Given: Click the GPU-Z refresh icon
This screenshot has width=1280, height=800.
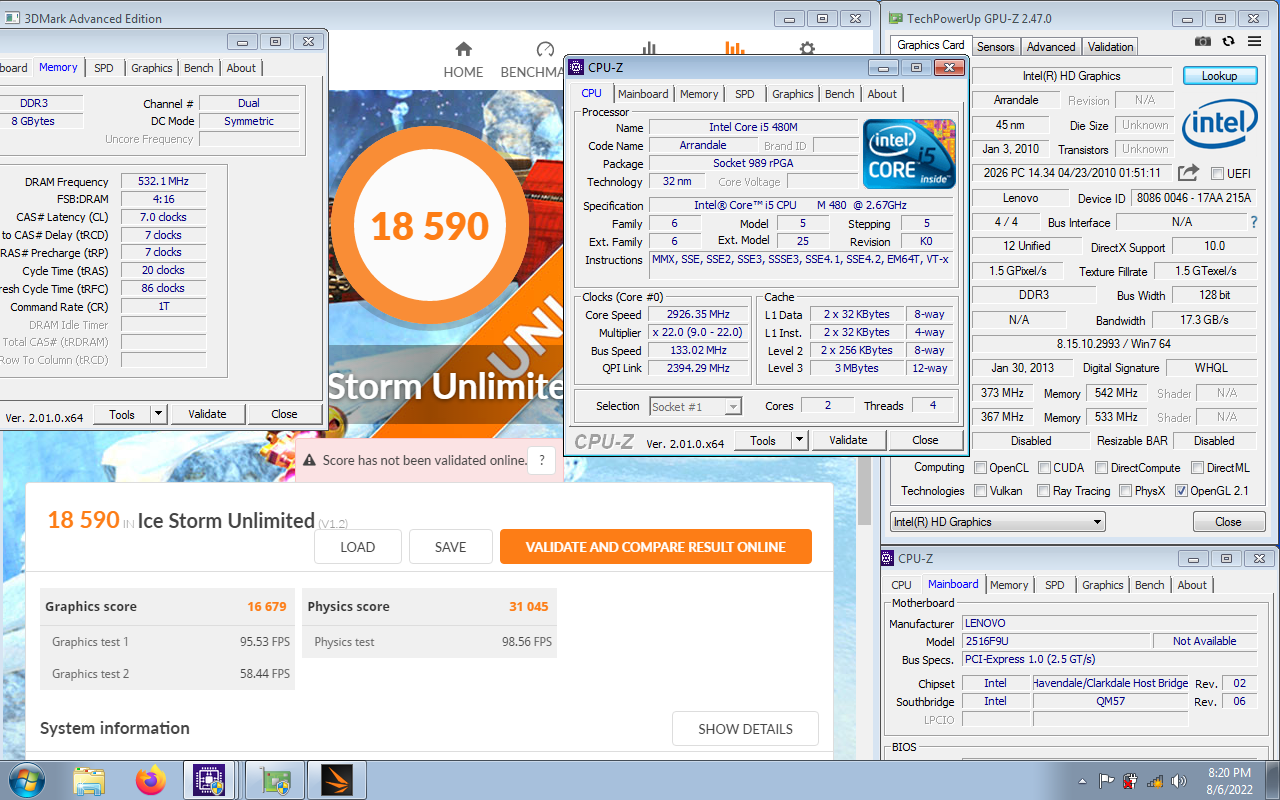Looking at the screenshot, I should point(1228,41).
